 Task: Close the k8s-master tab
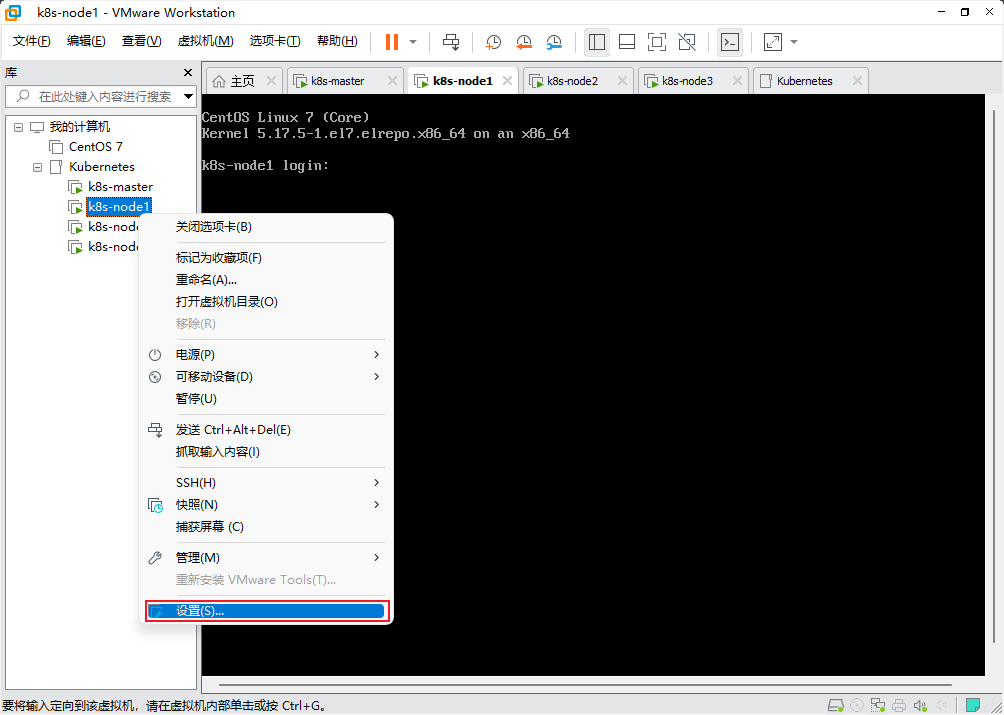click(x=392, y=81)
